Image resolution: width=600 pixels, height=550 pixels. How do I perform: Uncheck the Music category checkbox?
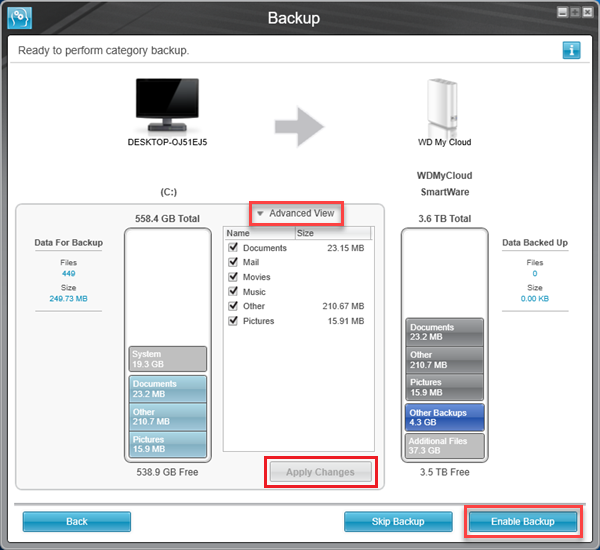point(233,291)
